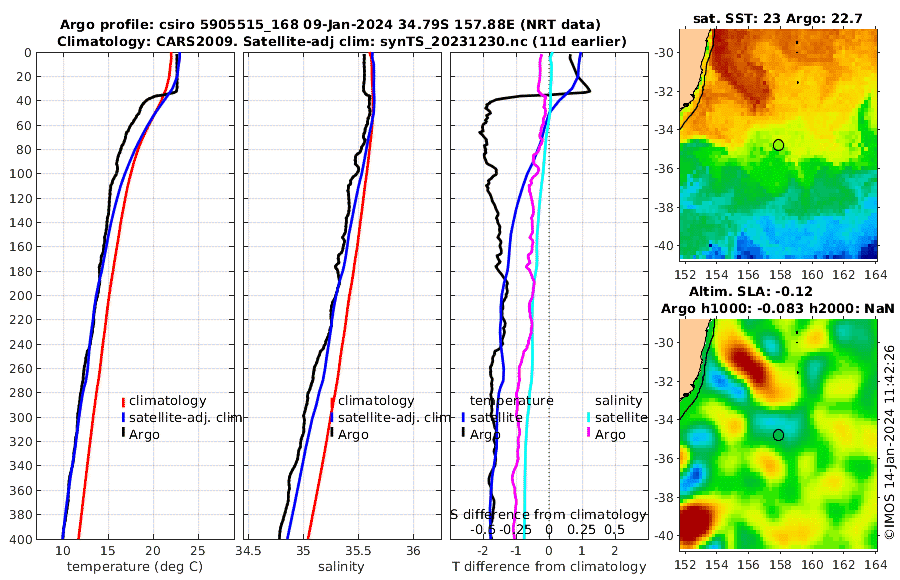Click the 'Argo h1000: -0.083 h2000: NaN' text
The height and width of the screenshot is (580, 900).
coord(778,308)
